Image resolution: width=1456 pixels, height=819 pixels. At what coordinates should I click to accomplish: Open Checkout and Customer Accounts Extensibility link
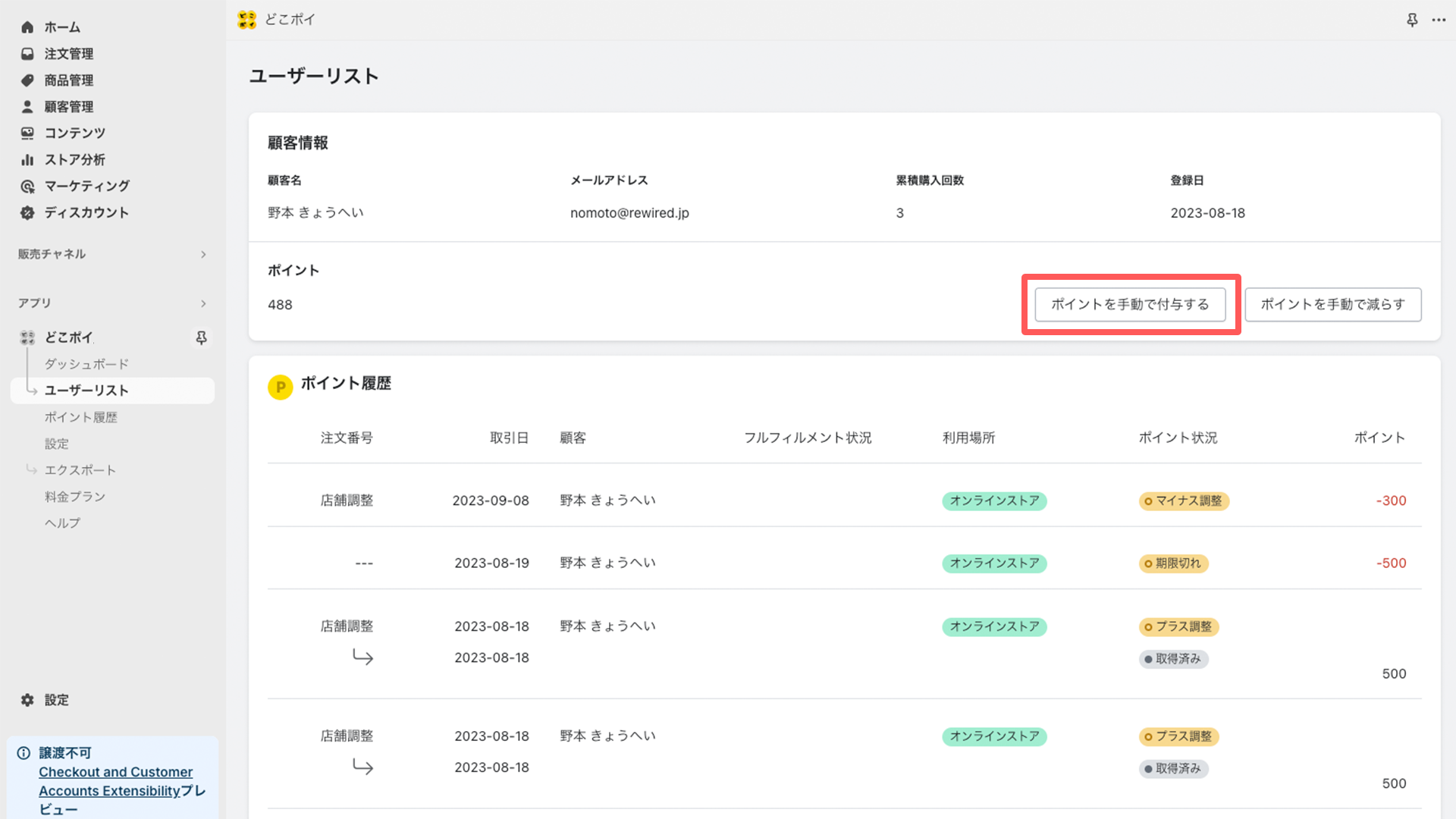[x=116, y=781]
